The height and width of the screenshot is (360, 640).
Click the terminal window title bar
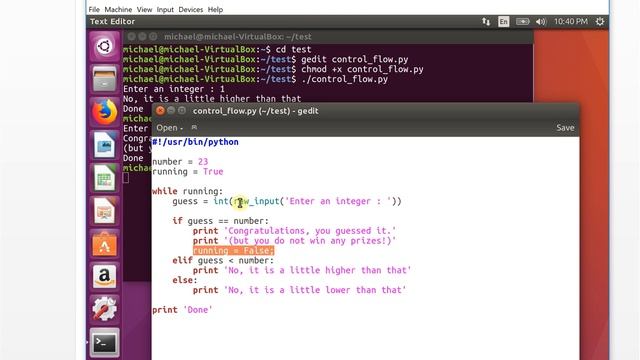(328, 37)
